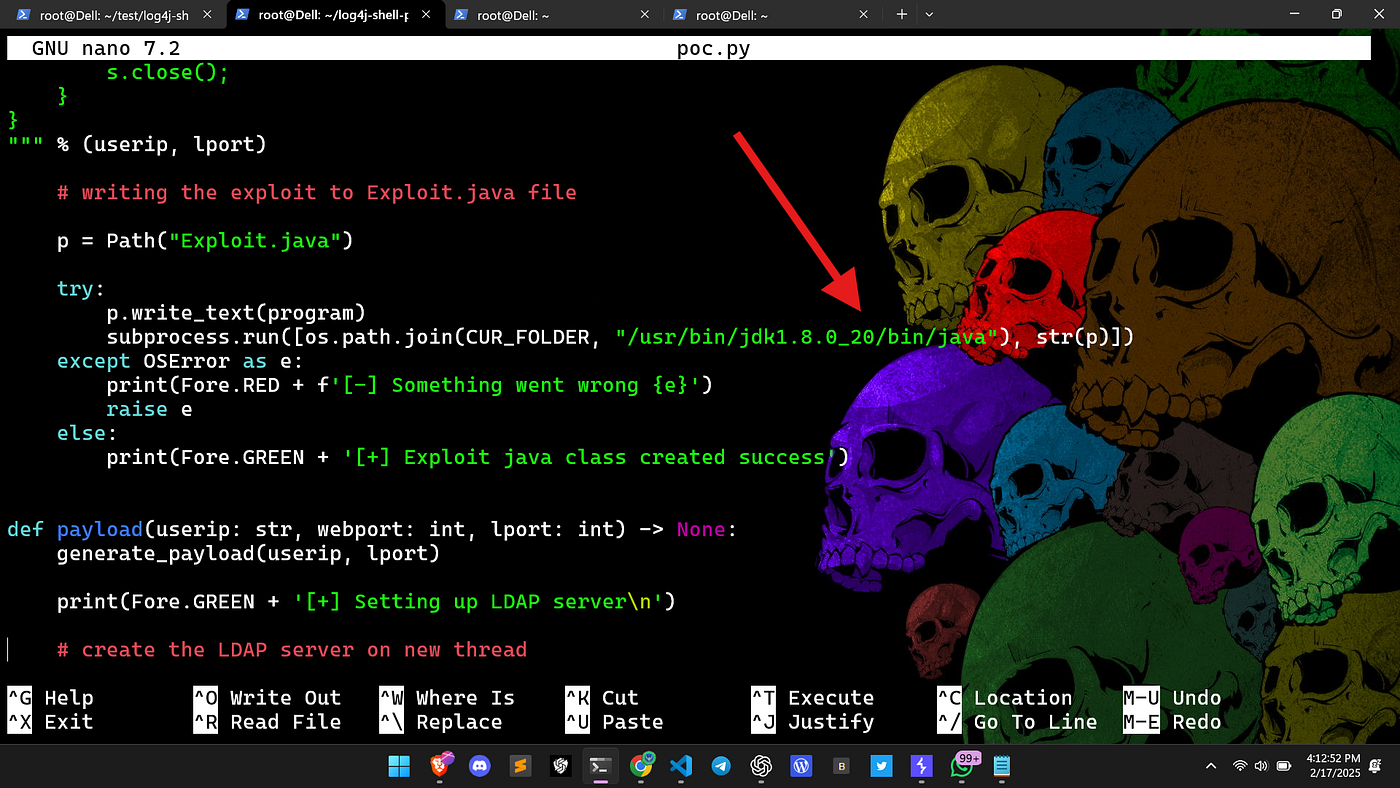Screen dimensions: 1400x788
Task: Close the ~/test/log4j-sh terminal tab
Action: point(209,15)
